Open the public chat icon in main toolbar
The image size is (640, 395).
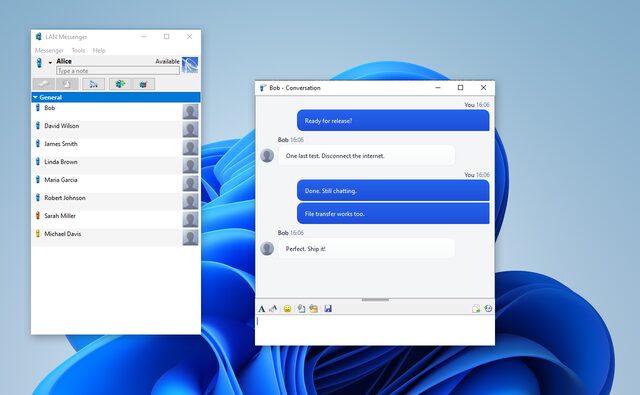click(x=144, y=84)
